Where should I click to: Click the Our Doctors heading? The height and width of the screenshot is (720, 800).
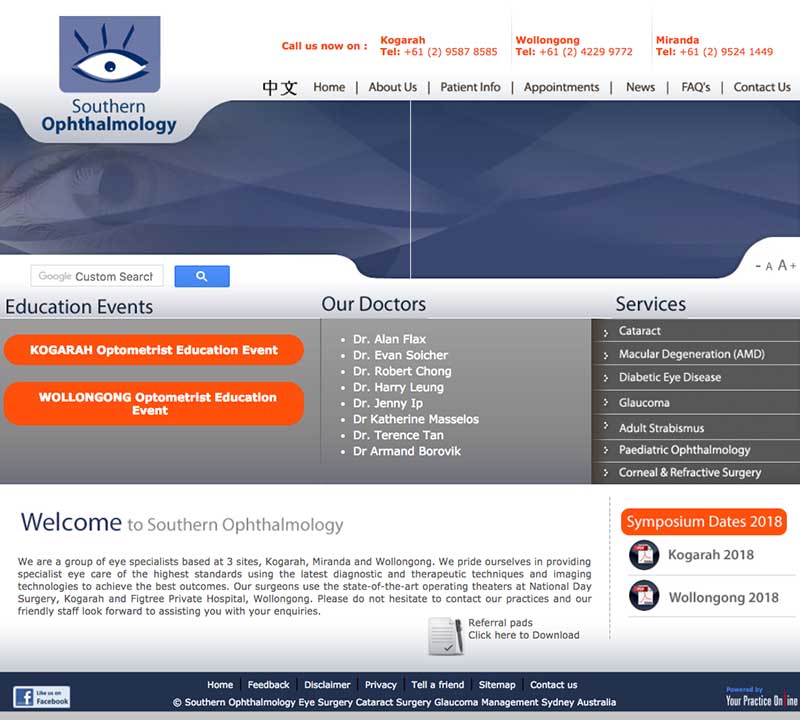(x=373, y=304)
